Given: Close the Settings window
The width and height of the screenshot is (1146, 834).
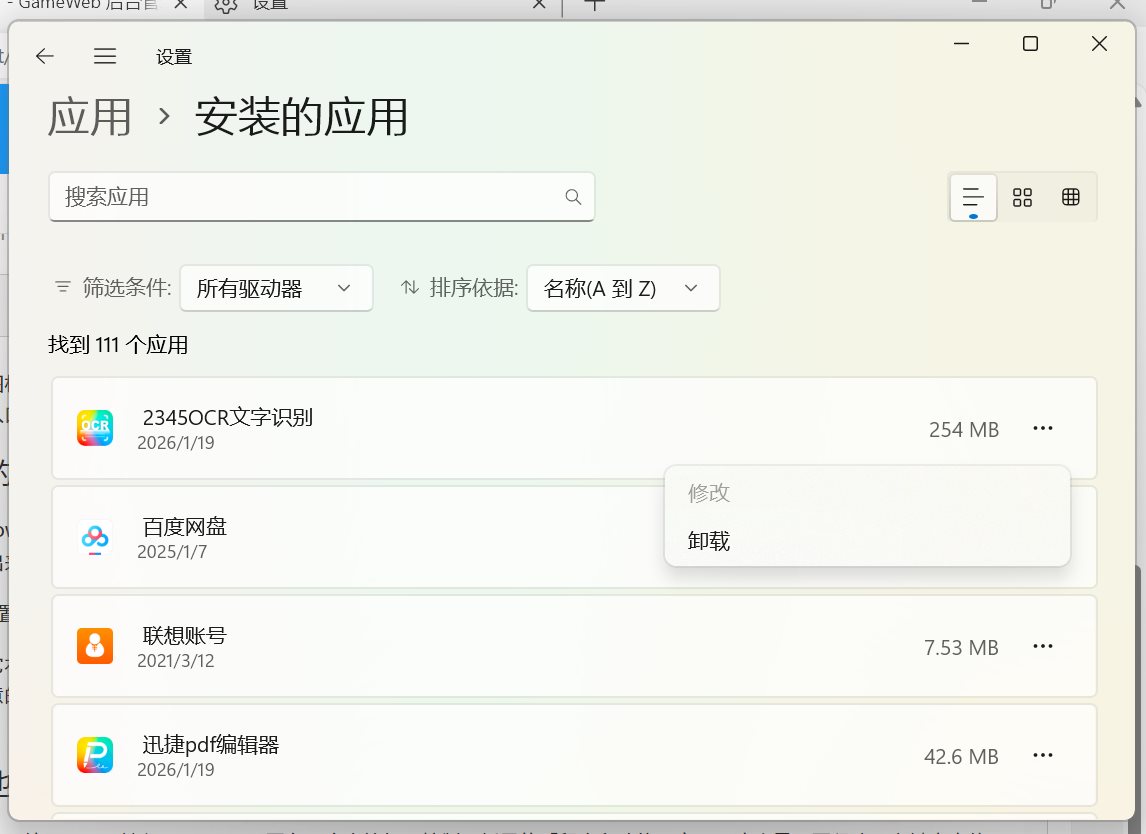Looking at the screenshot, I should click(1098, 44).
